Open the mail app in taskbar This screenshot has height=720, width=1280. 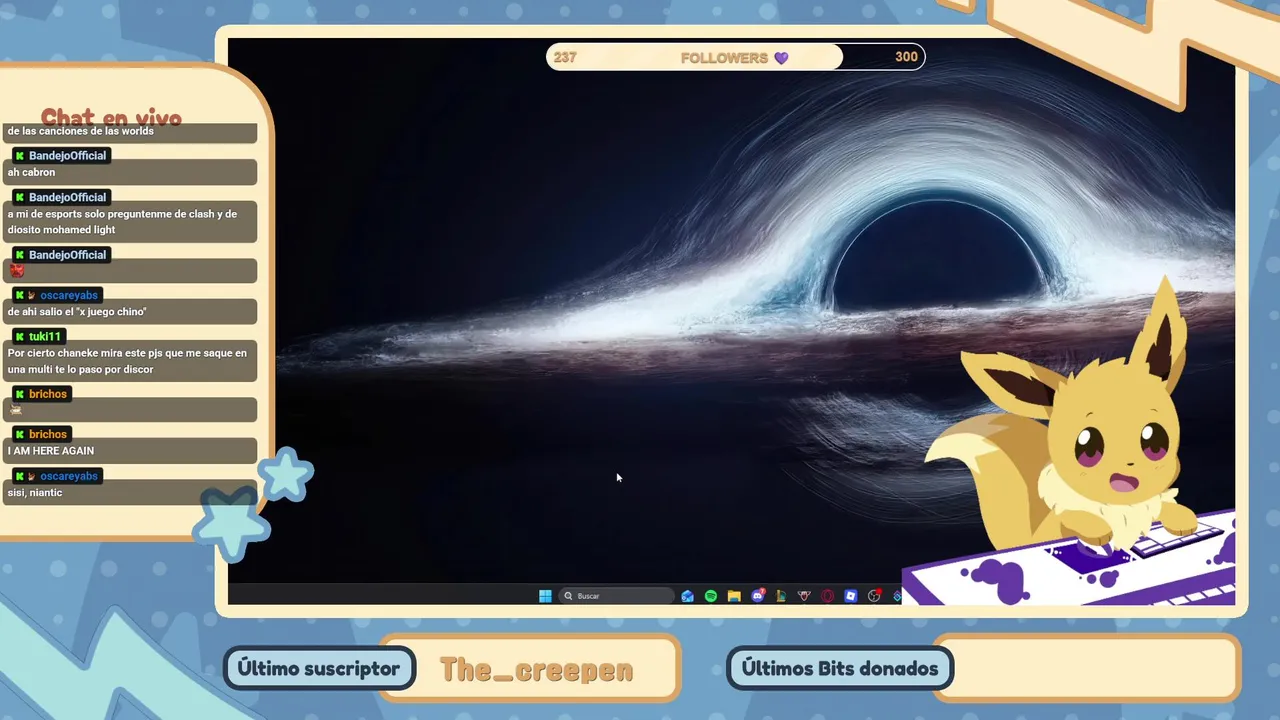tap(687, 596)
